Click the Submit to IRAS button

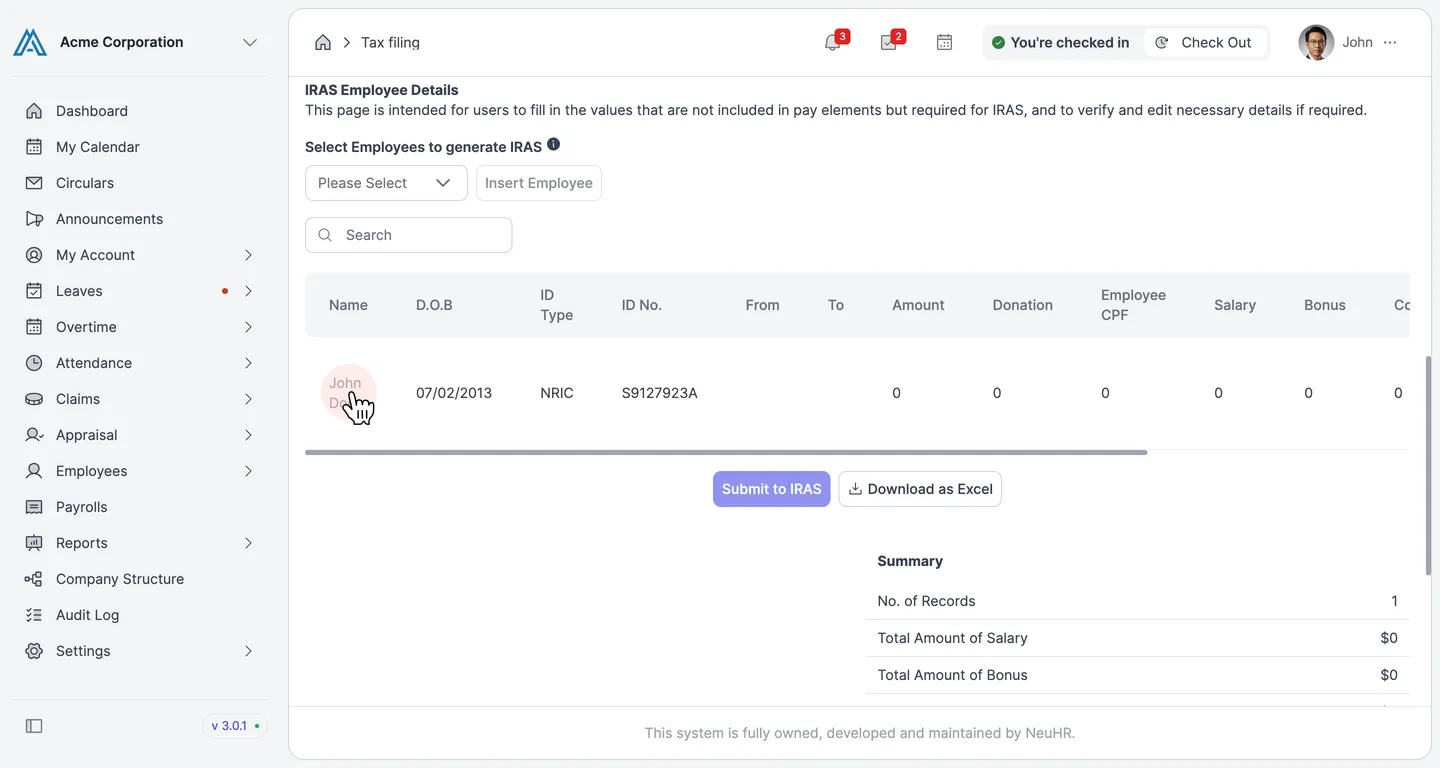(x=772, y=489)
